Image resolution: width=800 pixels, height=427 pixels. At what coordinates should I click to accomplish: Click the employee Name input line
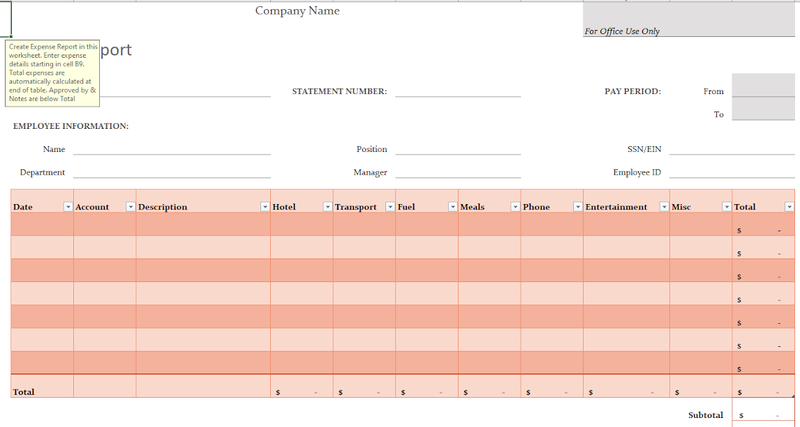point(172,149)
